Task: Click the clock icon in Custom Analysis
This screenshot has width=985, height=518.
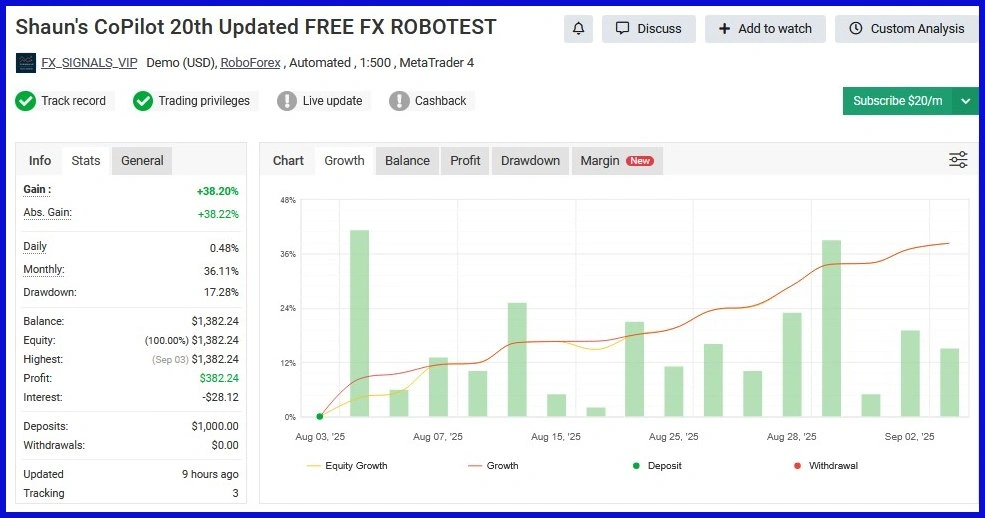Action: 856,29
